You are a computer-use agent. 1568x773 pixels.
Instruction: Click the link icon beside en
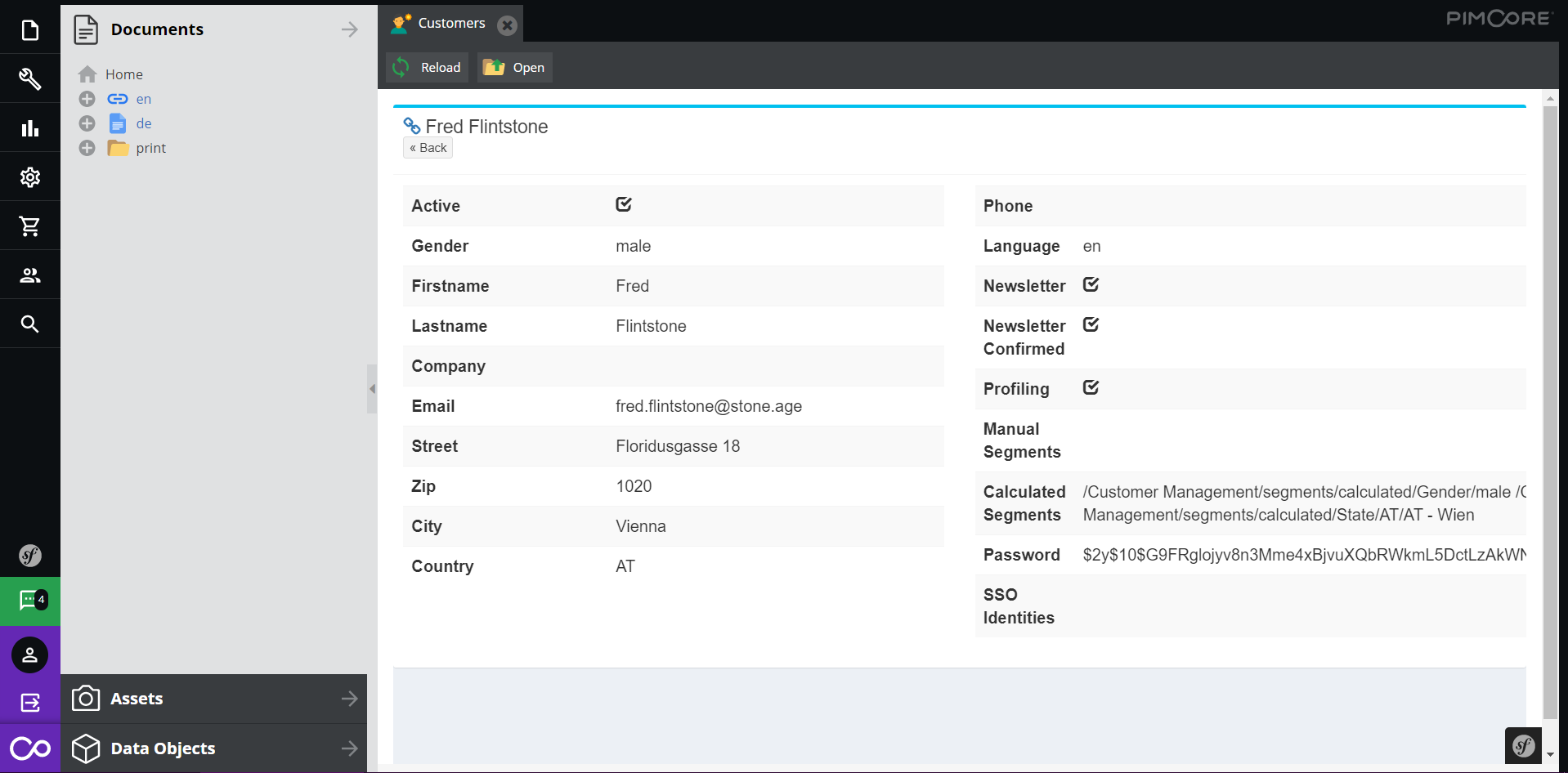[x=118, y=99]
